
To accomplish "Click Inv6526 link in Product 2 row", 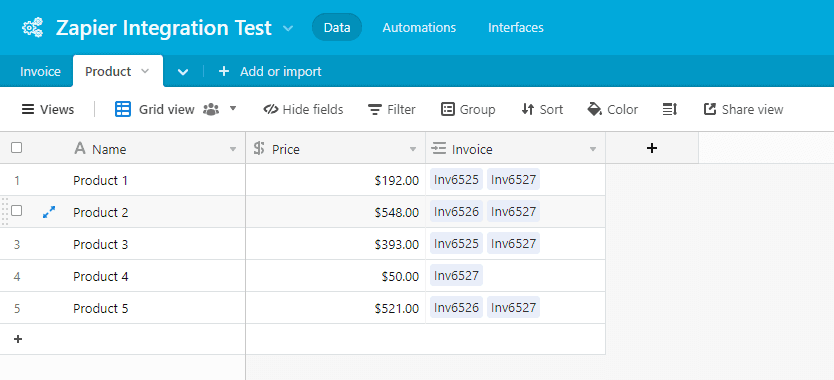I will coord(456,211).
